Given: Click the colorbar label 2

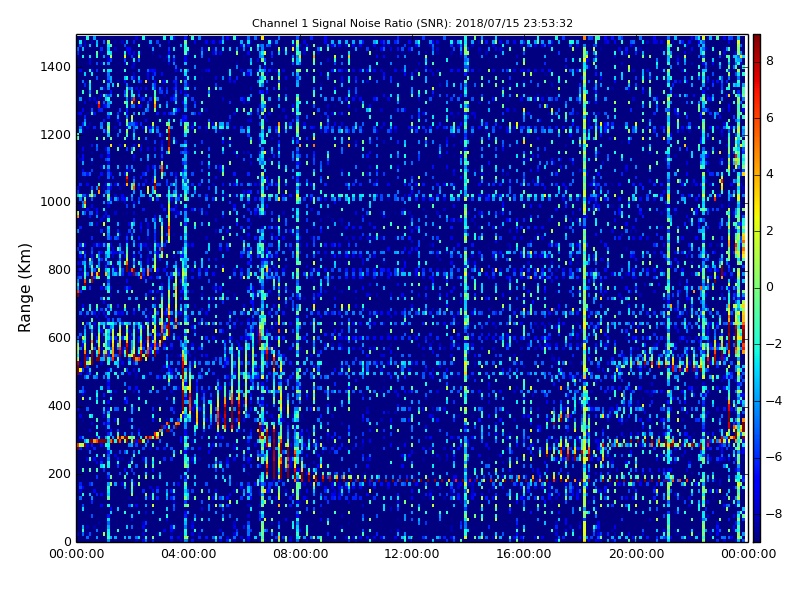Looking at the screenshot, I should click(770, 231).
